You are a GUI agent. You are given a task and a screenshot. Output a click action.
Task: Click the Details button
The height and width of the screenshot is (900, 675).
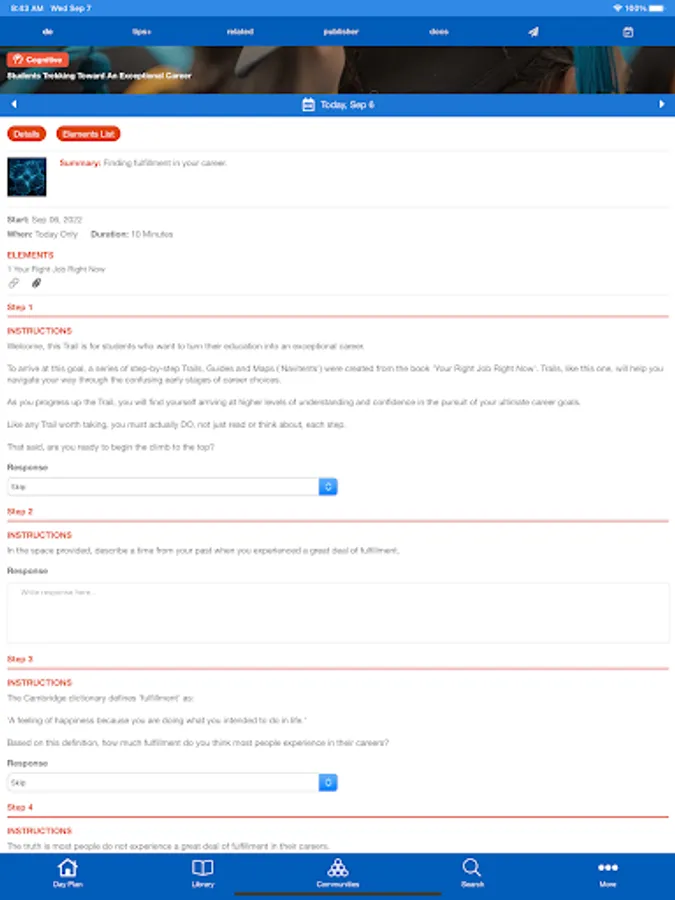tap(26, 134)
